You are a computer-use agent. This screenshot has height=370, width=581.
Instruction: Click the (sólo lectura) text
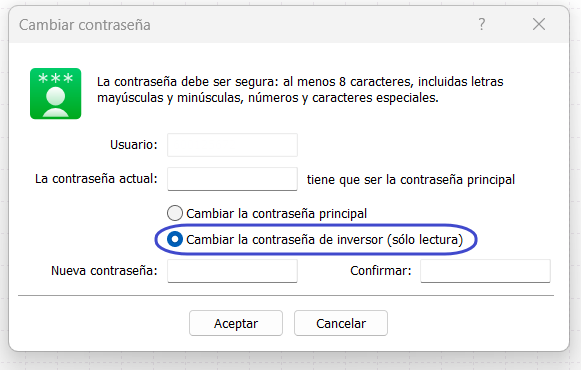[x=425, y=240]
